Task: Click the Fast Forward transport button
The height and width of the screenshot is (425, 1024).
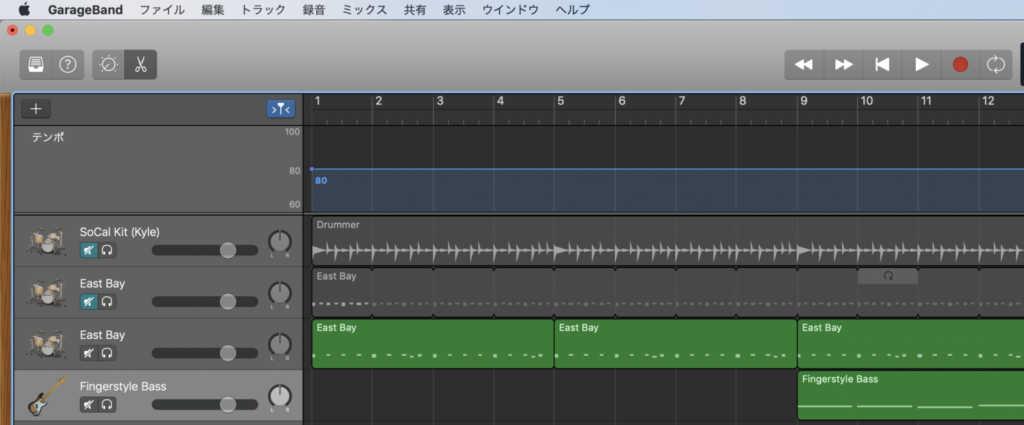Action: pyautogui.click(x=844, y=65)
